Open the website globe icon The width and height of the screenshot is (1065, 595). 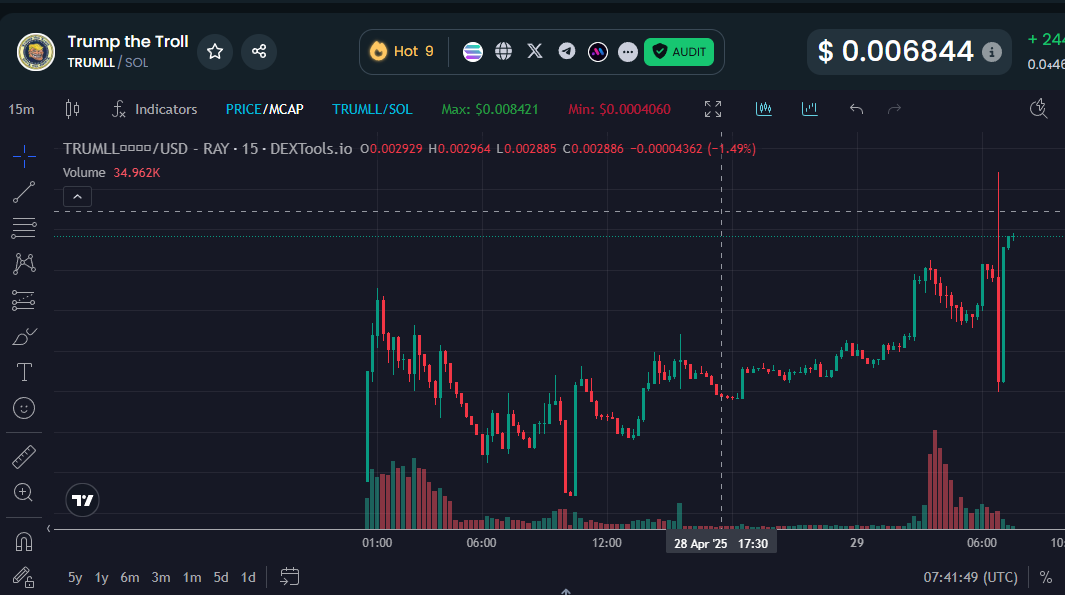(503, 52)
